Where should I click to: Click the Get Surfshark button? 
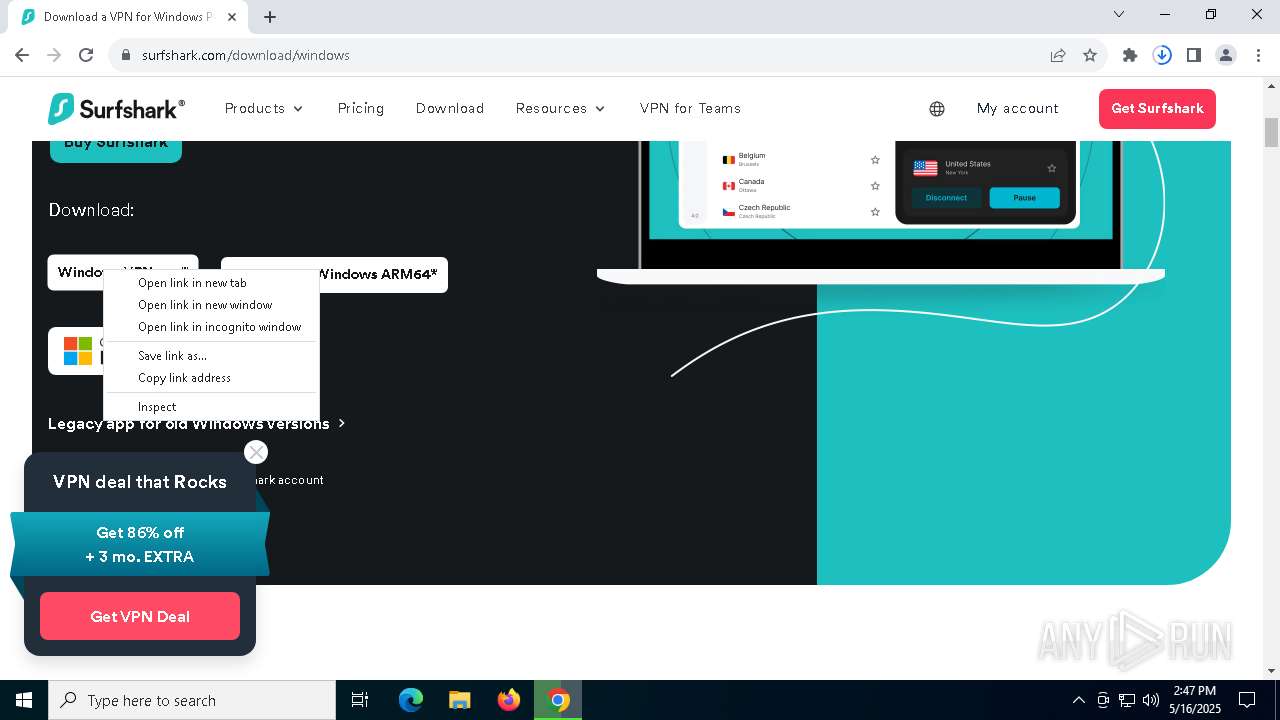click(x=1157, y=109)
